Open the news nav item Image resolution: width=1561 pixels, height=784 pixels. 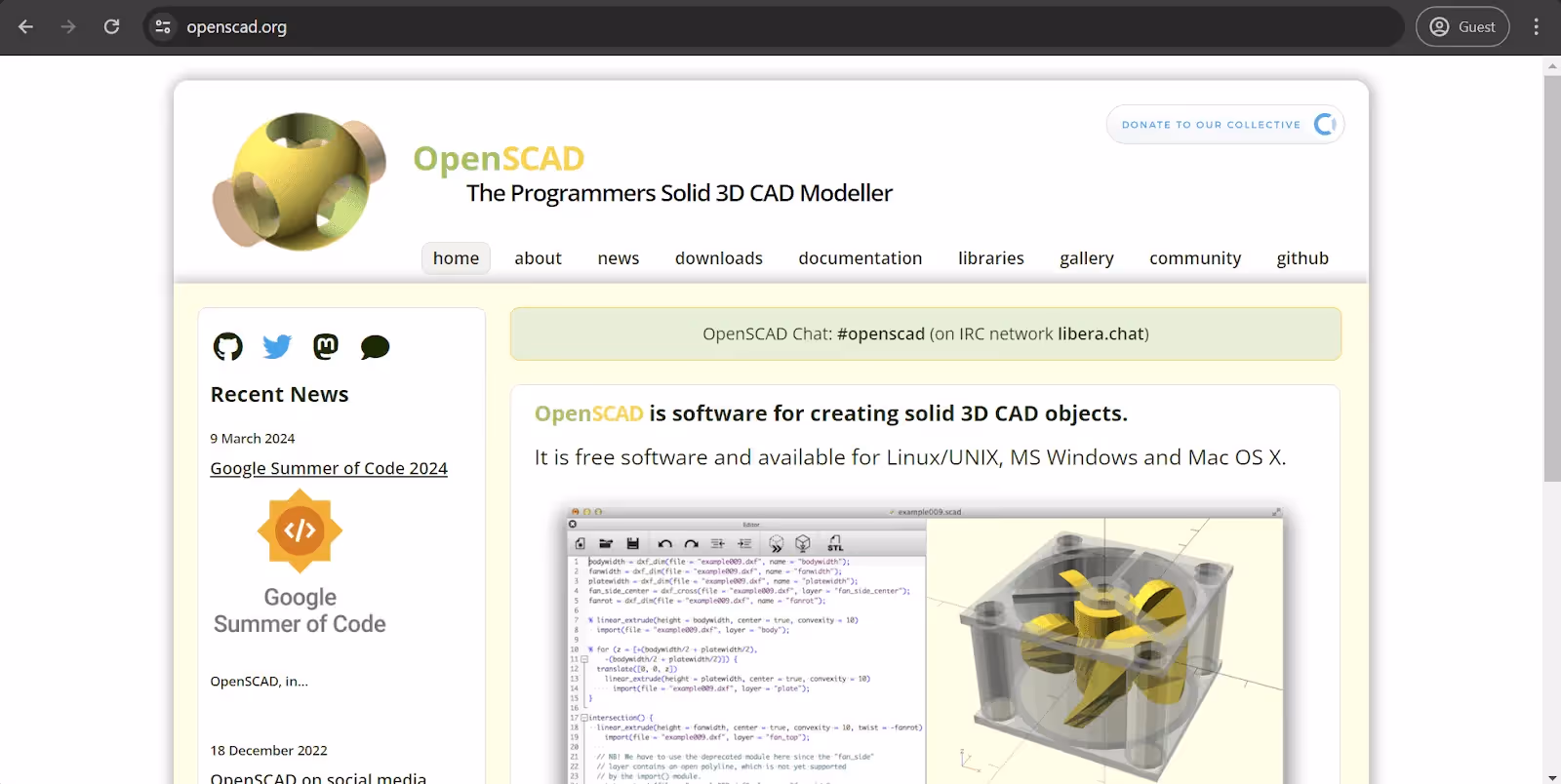pyautogui.click(x=619, y=258)
